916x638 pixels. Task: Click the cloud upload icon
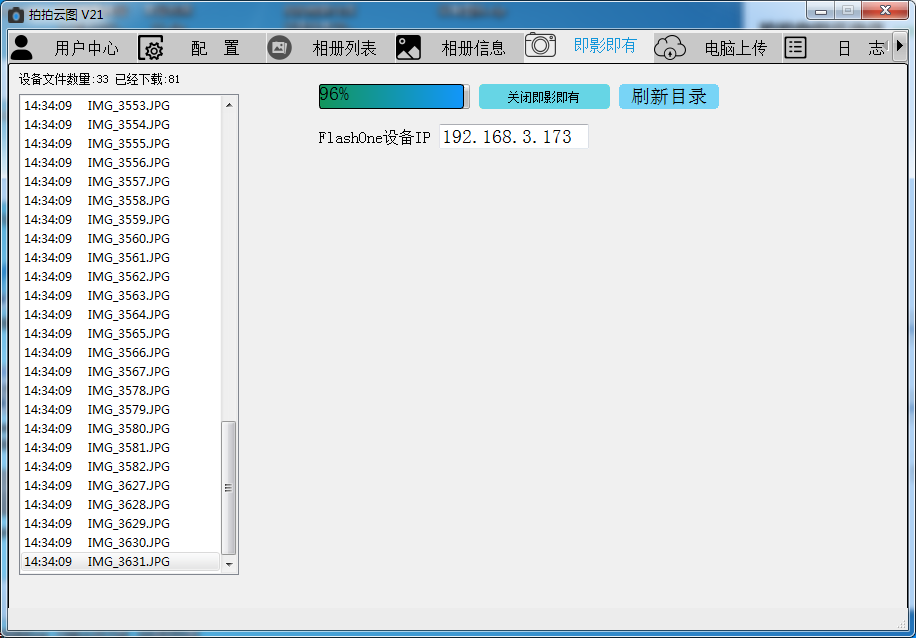click(x=670, y=47)
